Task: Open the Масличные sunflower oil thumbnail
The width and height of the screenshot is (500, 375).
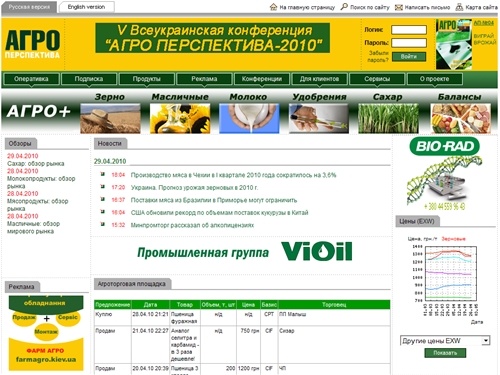Action: (180, 118)
